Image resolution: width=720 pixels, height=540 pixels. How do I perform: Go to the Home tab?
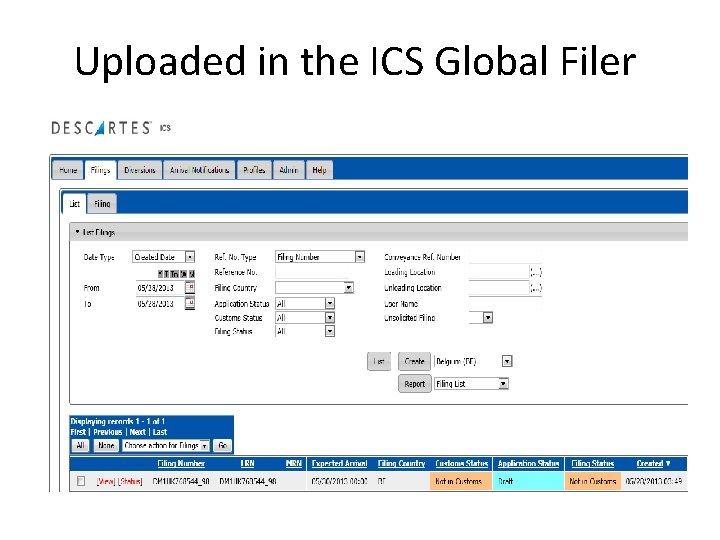pos(68,170)
